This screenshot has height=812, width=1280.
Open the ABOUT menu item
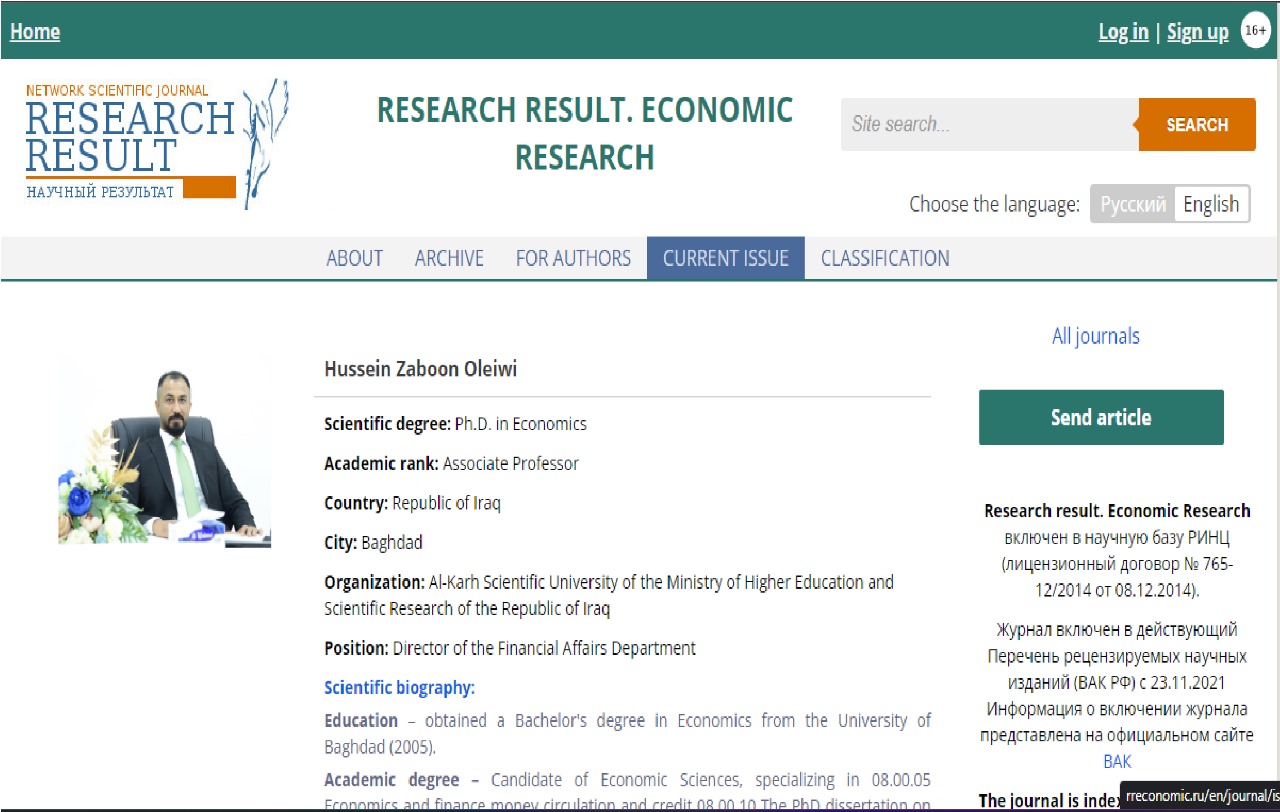coord(354,258)
